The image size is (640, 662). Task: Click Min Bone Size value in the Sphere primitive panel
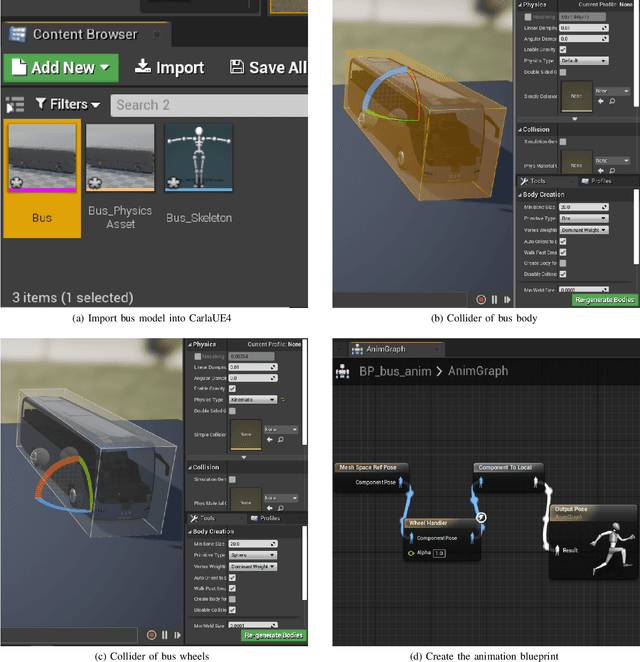tap(253, 544)
